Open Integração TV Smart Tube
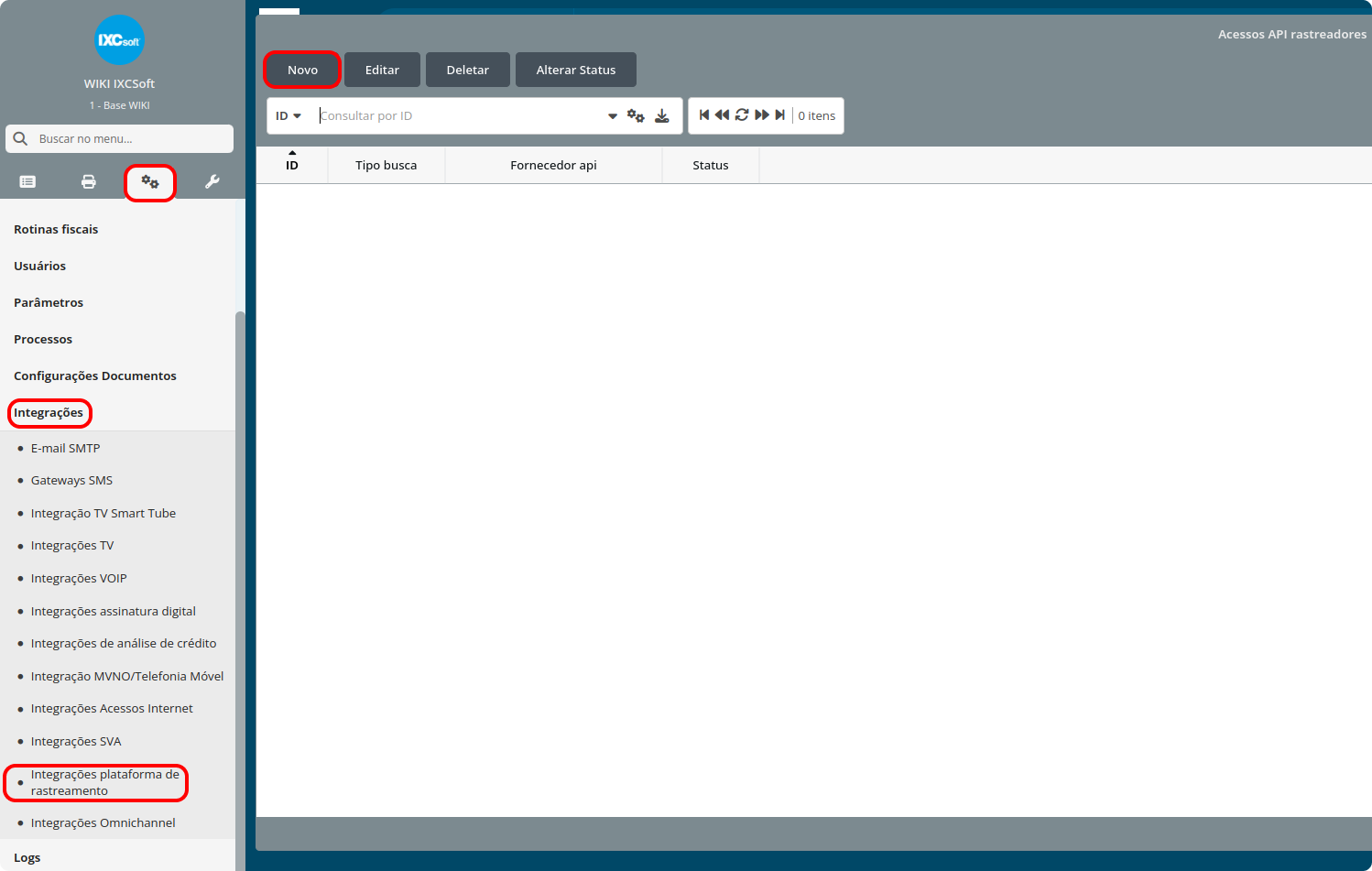The image size is (1372, 871). pos(103,514)
